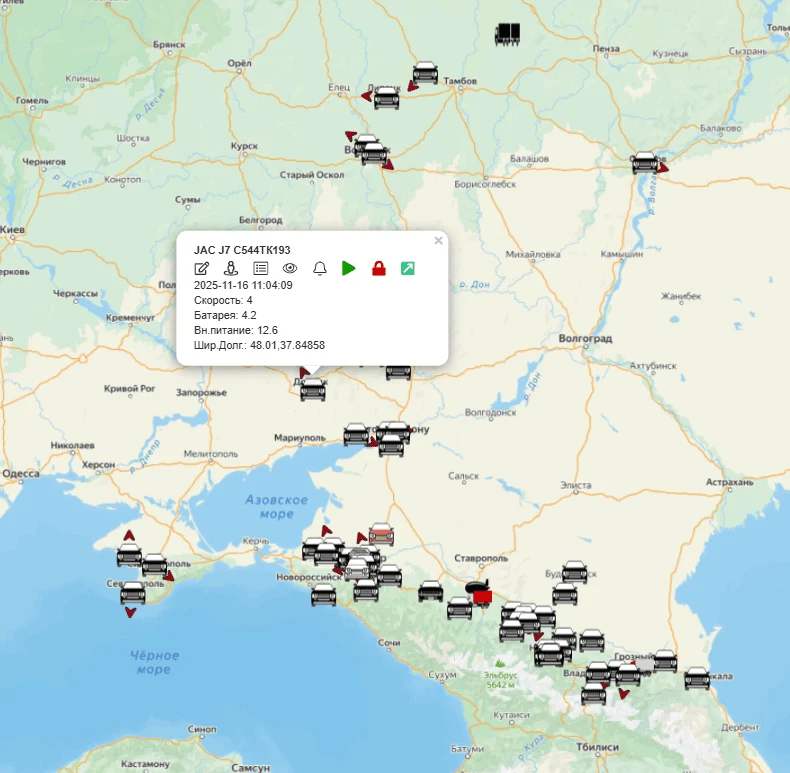The height and width of the screenshot is (773, 790).
Task: Click the red padlock lock icon
Action: (x=379, y=268)
